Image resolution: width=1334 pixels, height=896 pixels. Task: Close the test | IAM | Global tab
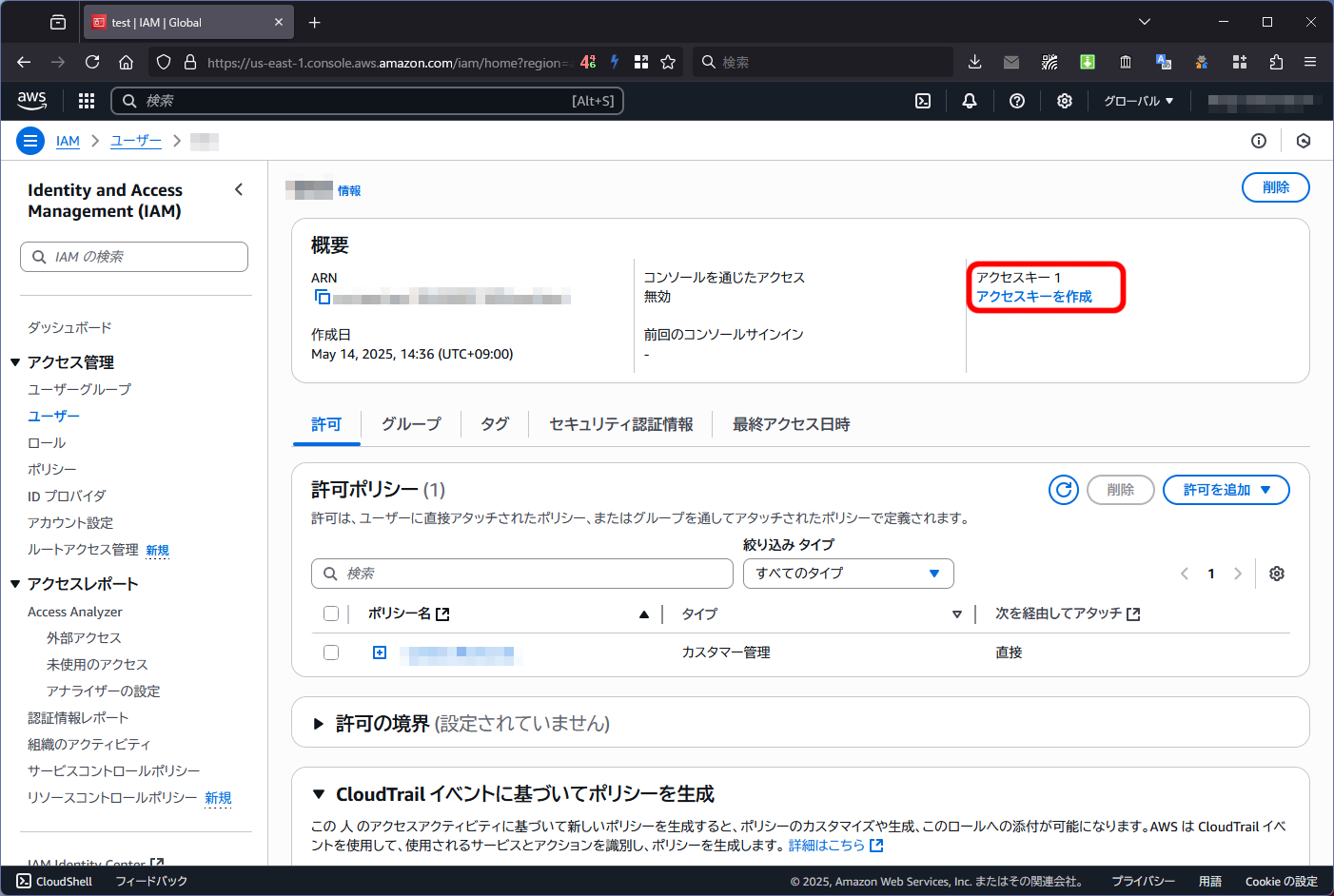(x=279, y=22)
